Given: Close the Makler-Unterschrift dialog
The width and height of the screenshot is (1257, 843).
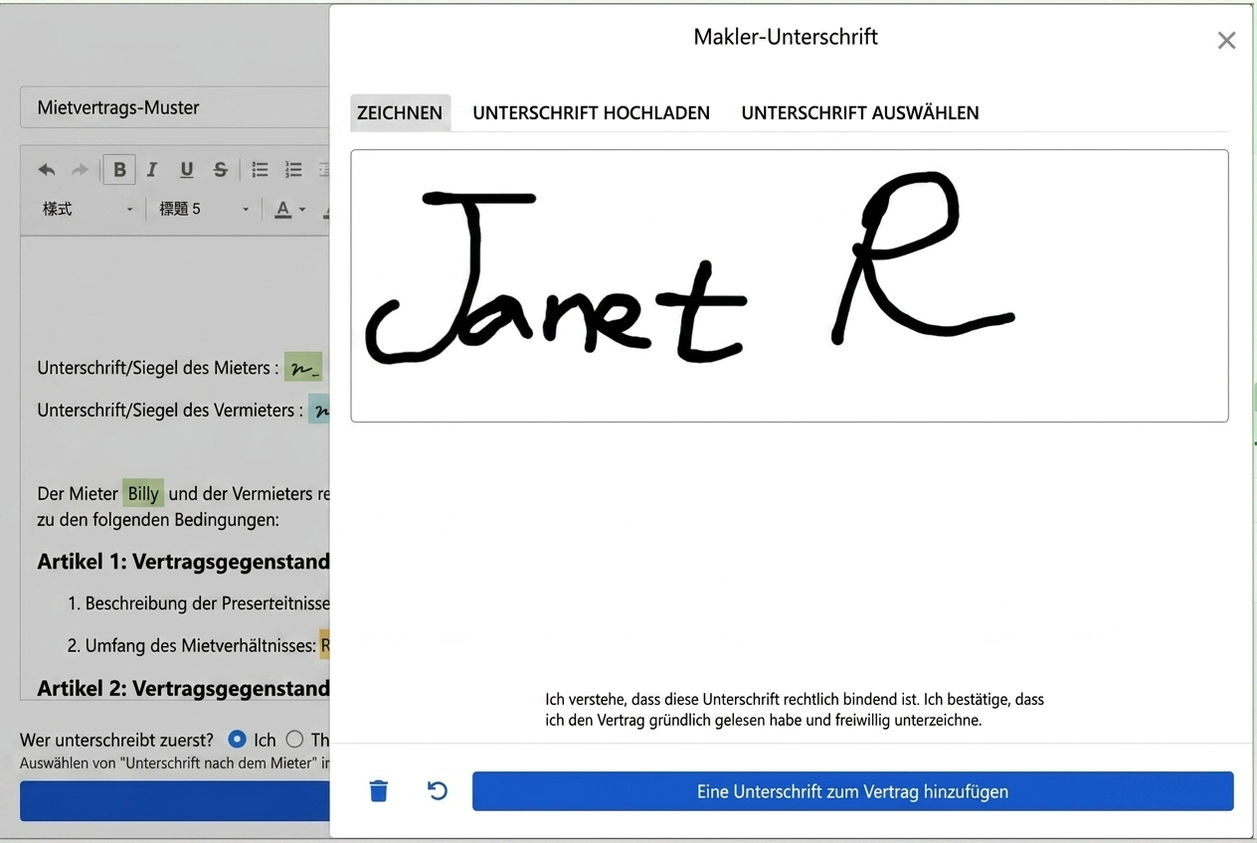Looking at the screenshot, I should 1226,41.
